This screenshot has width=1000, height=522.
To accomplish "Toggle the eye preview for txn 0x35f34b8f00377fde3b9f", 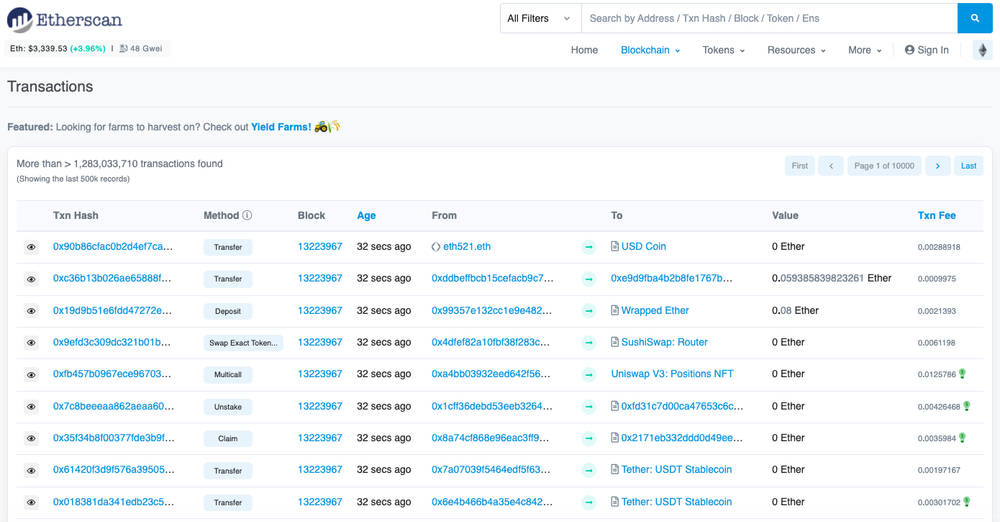I will (31, 438).
